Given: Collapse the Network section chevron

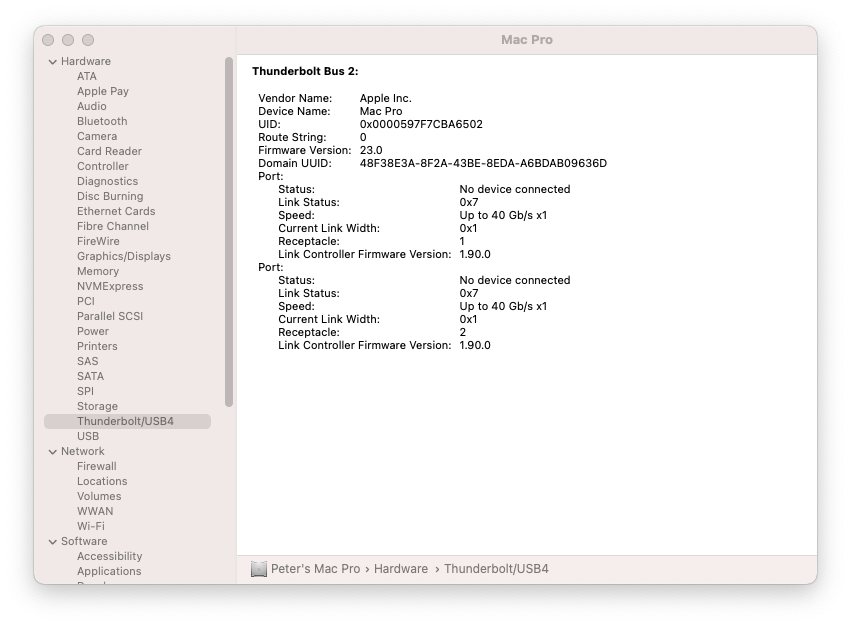Looking at the screenshot, I should pyautogui.click(x=53, y=452).
